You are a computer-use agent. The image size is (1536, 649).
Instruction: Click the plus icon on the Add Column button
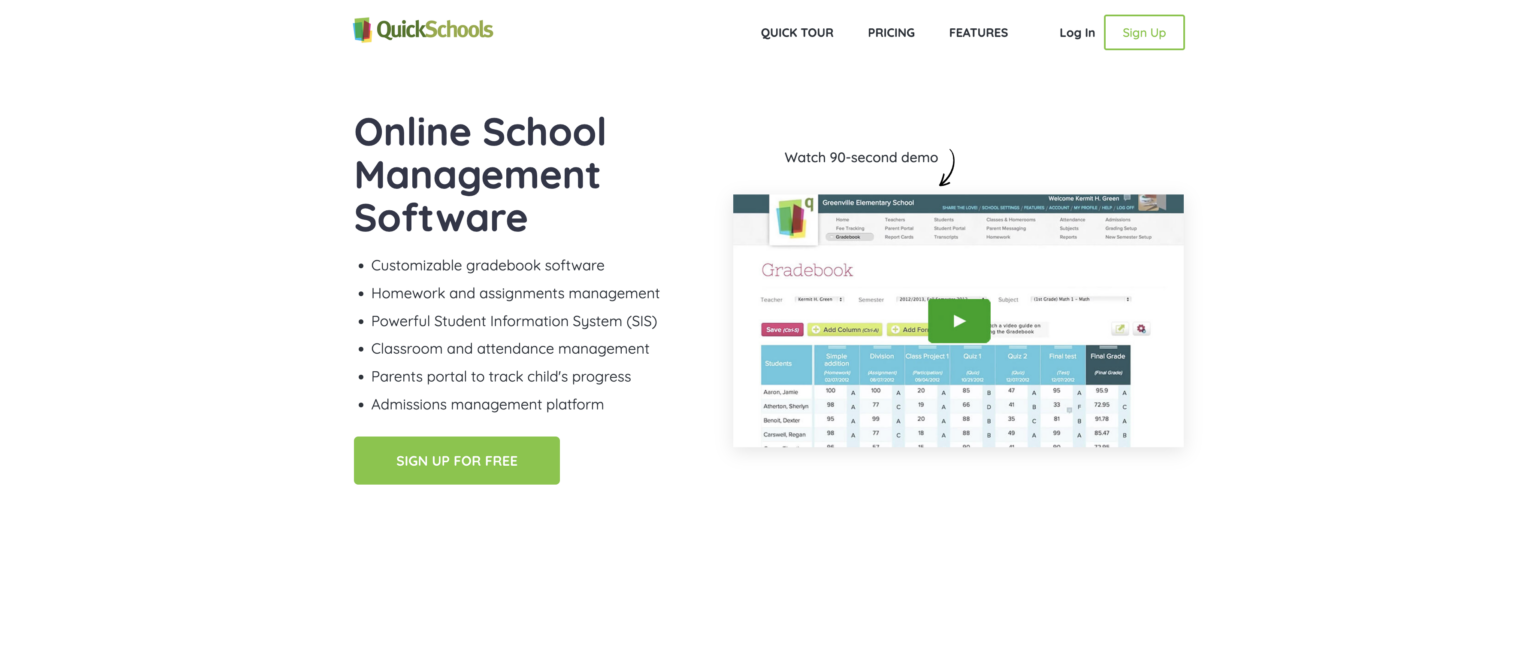pos(816,329)
